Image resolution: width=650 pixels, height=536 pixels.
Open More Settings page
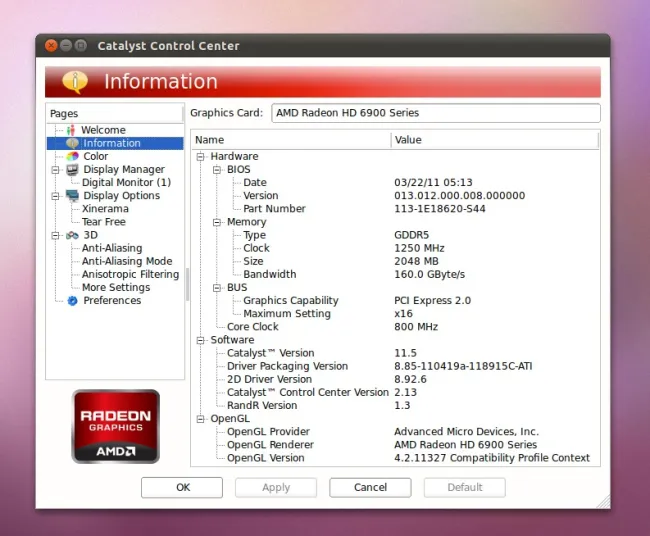point(116,287)
